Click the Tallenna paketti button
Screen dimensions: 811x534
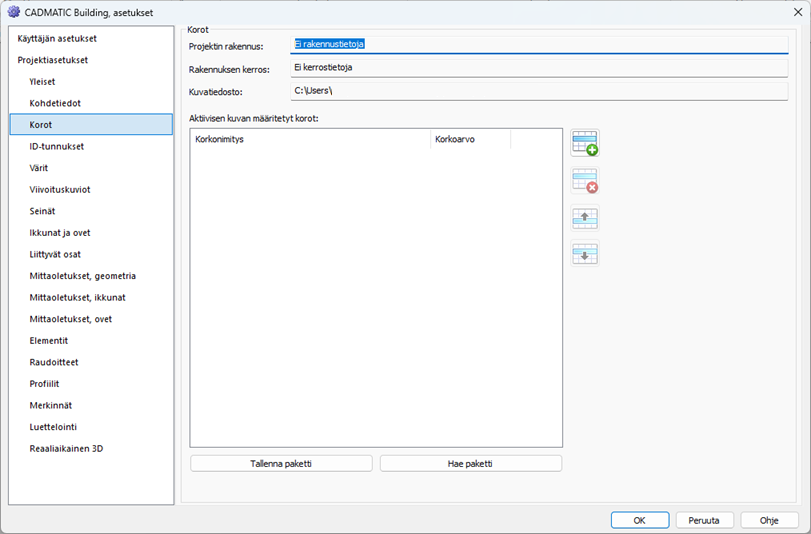(281, 464)
